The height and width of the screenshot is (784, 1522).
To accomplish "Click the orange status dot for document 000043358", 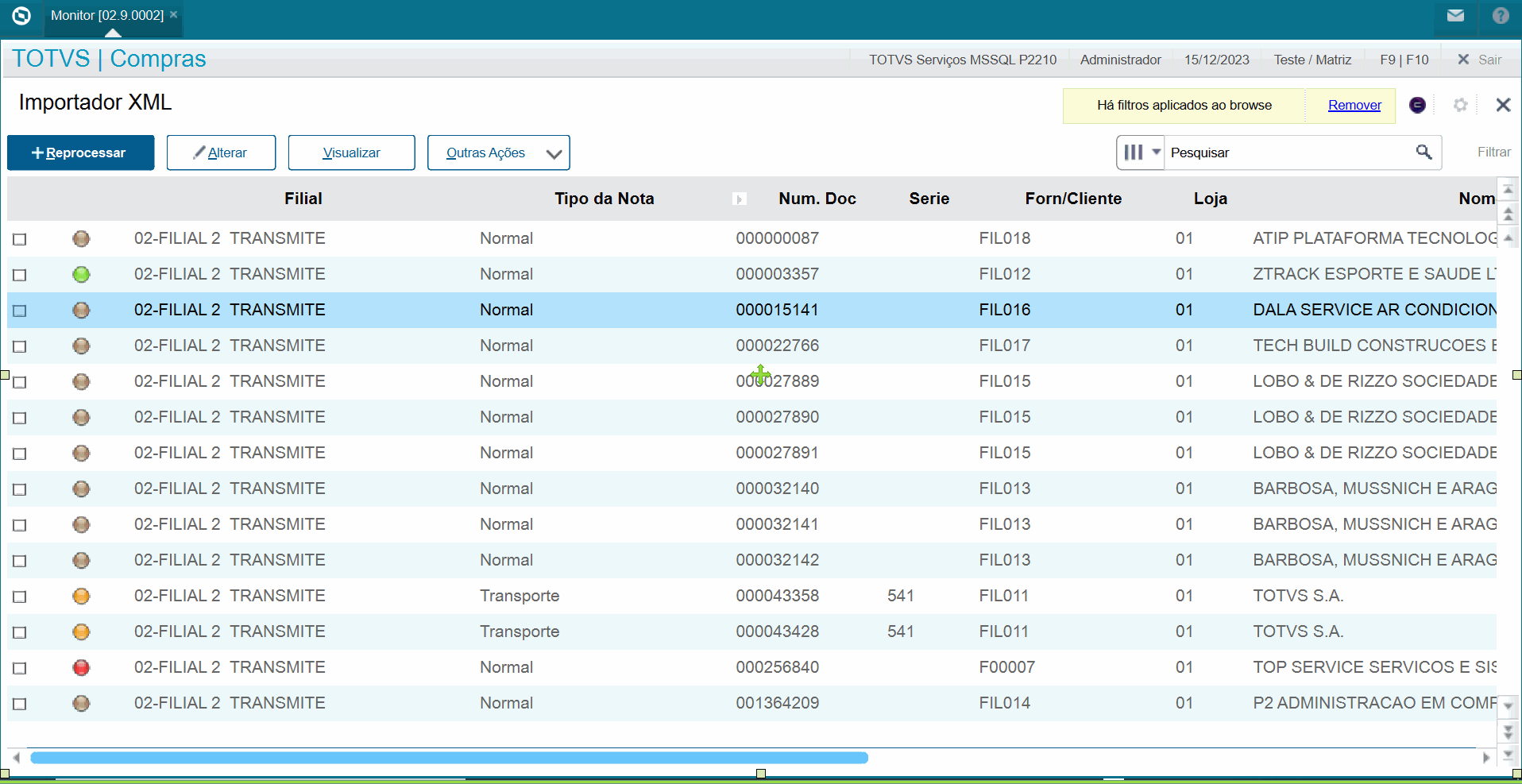I will tap(81, 596).
